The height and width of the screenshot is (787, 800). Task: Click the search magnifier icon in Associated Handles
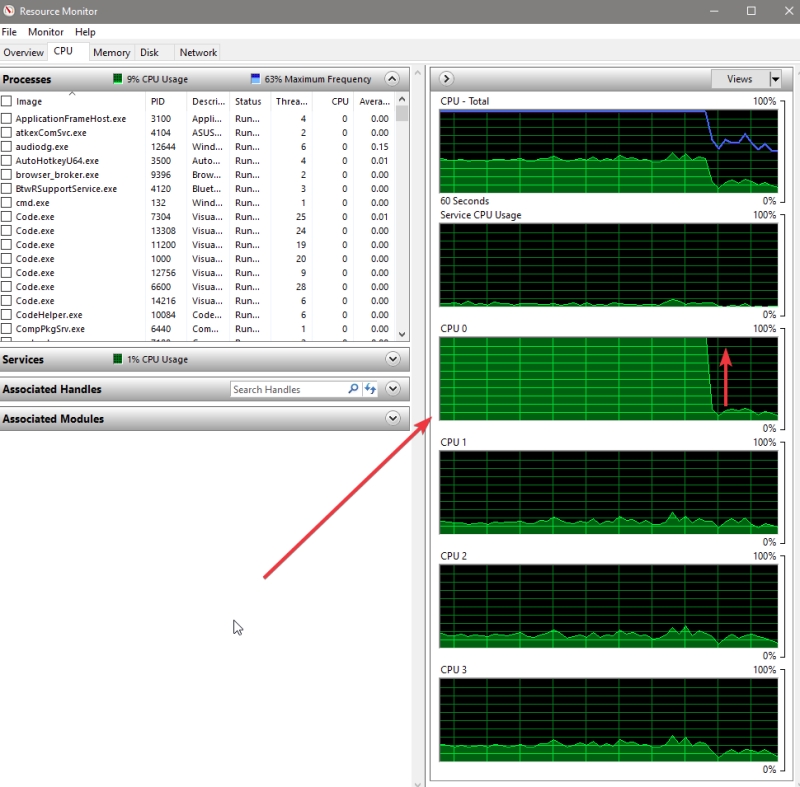(353, 389)
